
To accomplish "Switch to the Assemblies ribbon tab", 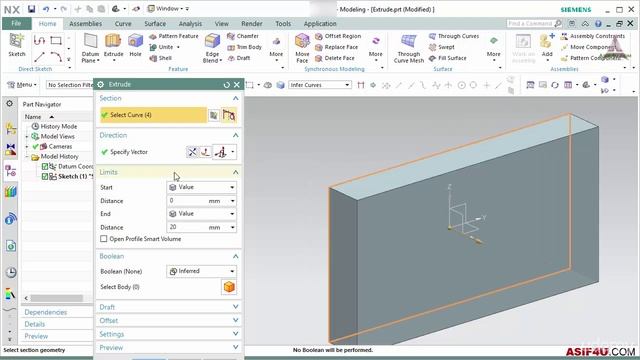I will coord(85,24).
